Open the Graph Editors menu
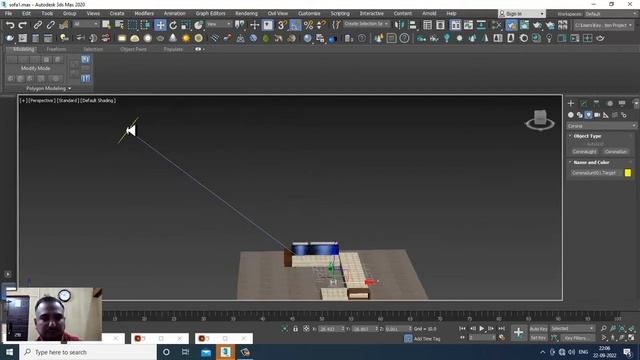The width and height of the screenshot is (640, 360). (x=210, y=13)
